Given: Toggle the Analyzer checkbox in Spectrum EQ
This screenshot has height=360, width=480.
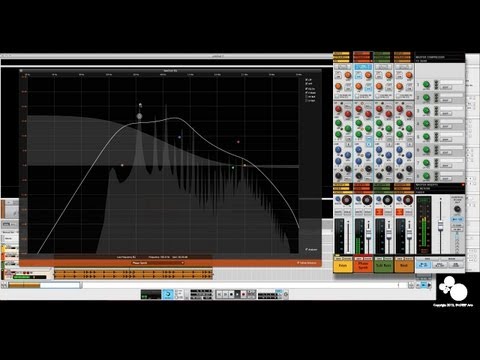Looking at the screenshot, I should [306, 249].
